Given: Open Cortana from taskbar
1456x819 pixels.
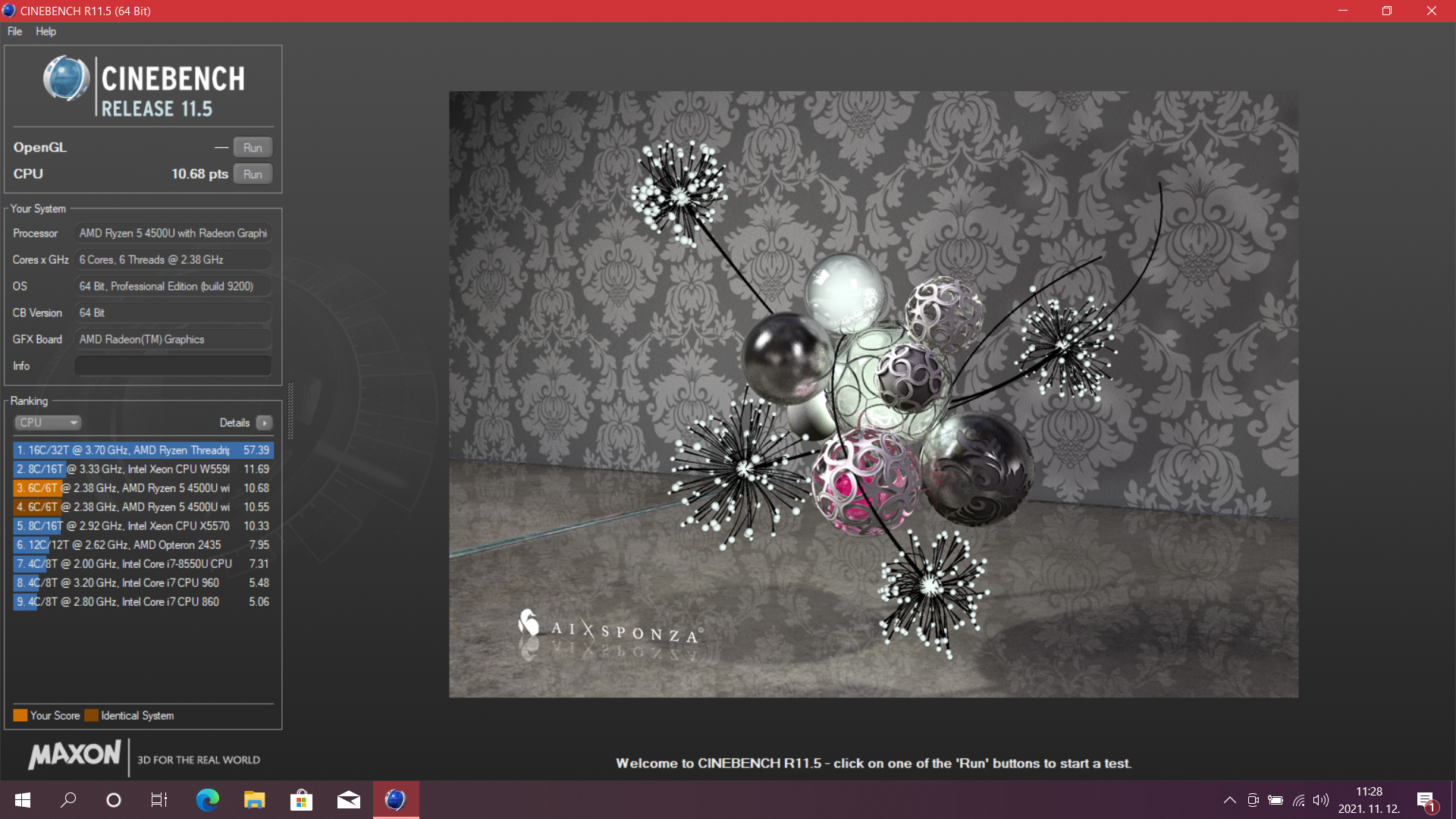Looking at the screenshot, I should (x=114, y=800).
